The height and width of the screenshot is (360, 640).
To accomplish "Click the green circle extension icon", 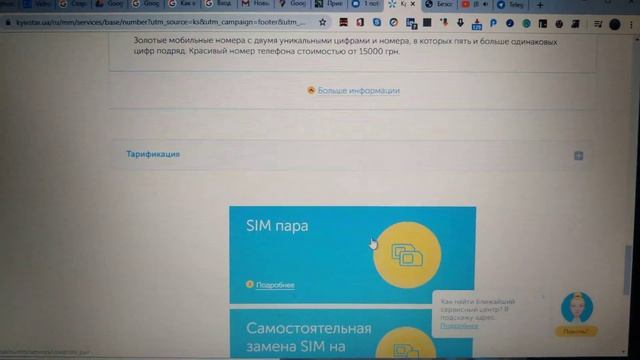I will 526,24.
